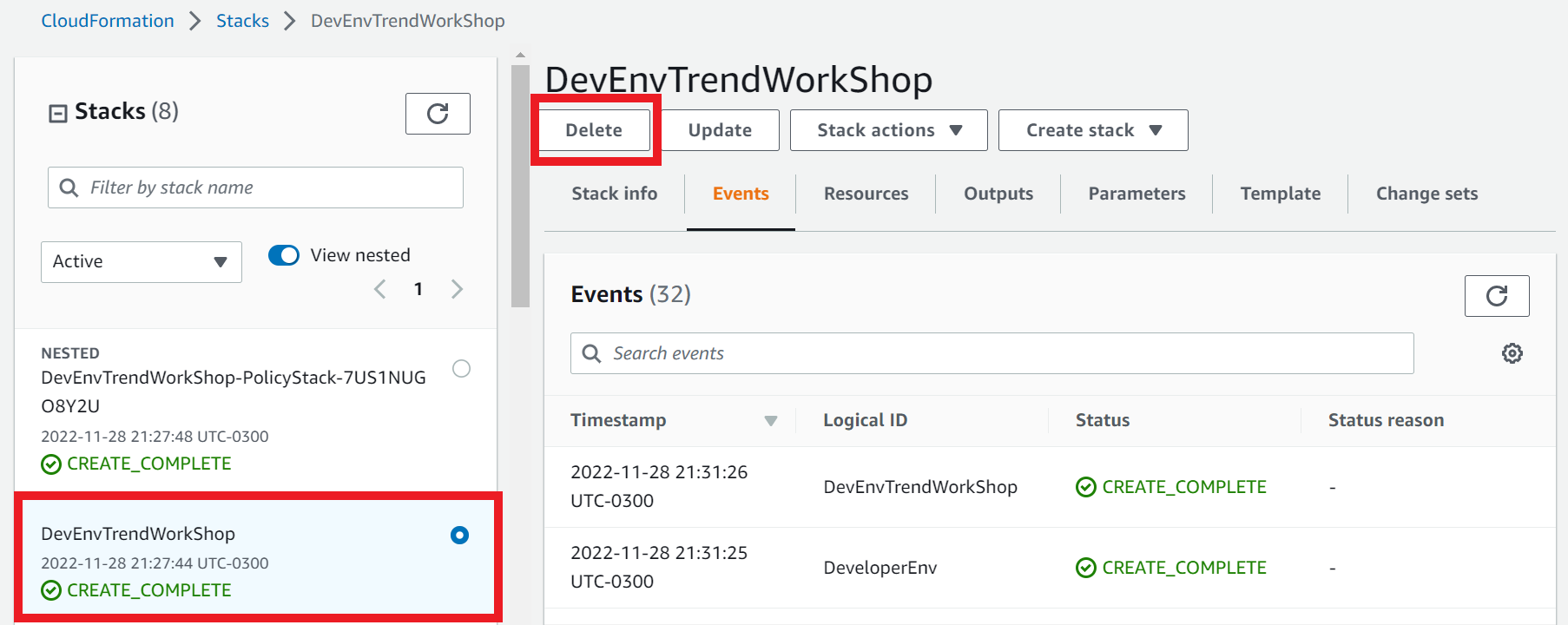
Task: Switch to the Stack info tab
Action: pos(615,194)
